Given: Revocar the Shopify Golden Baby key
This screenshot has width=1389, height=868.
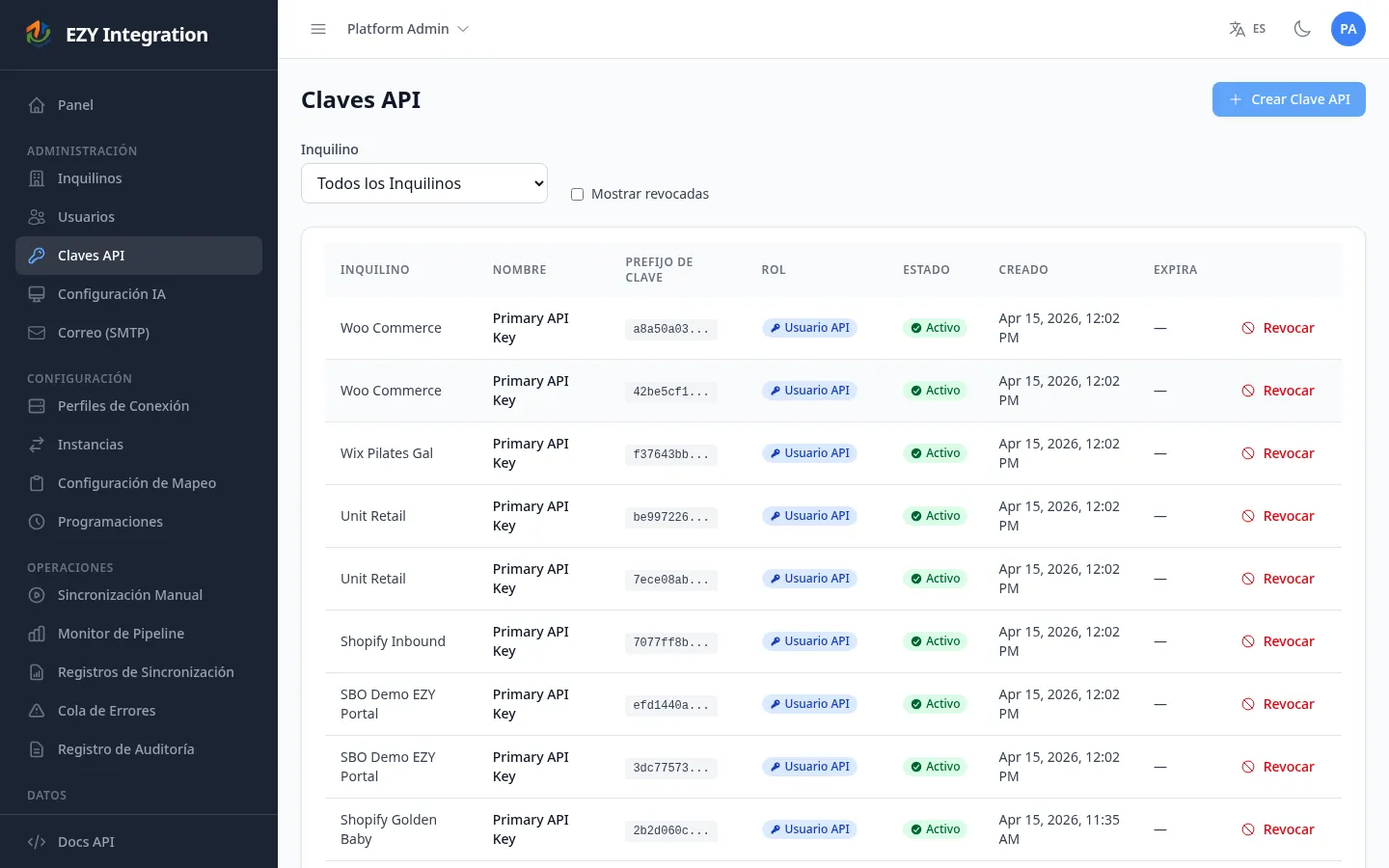Looking at the screenshot, I should (1278, 829).
